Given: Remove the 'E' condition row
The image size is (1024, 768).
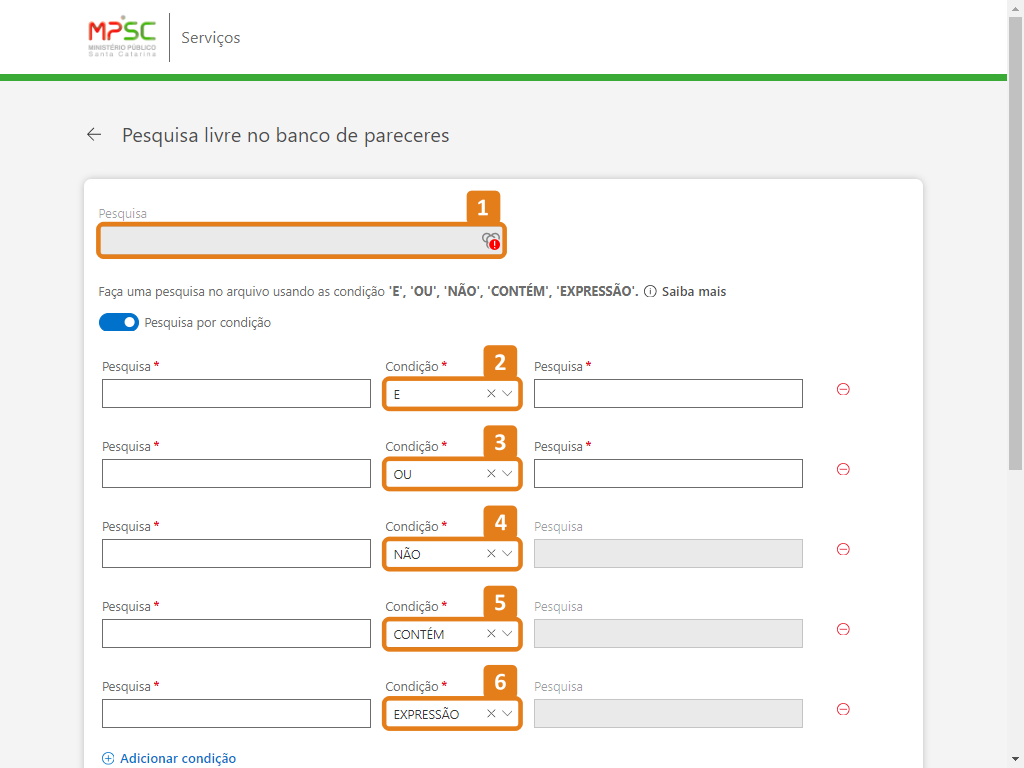Looking at the screenshot, I should tap(843, 390).
